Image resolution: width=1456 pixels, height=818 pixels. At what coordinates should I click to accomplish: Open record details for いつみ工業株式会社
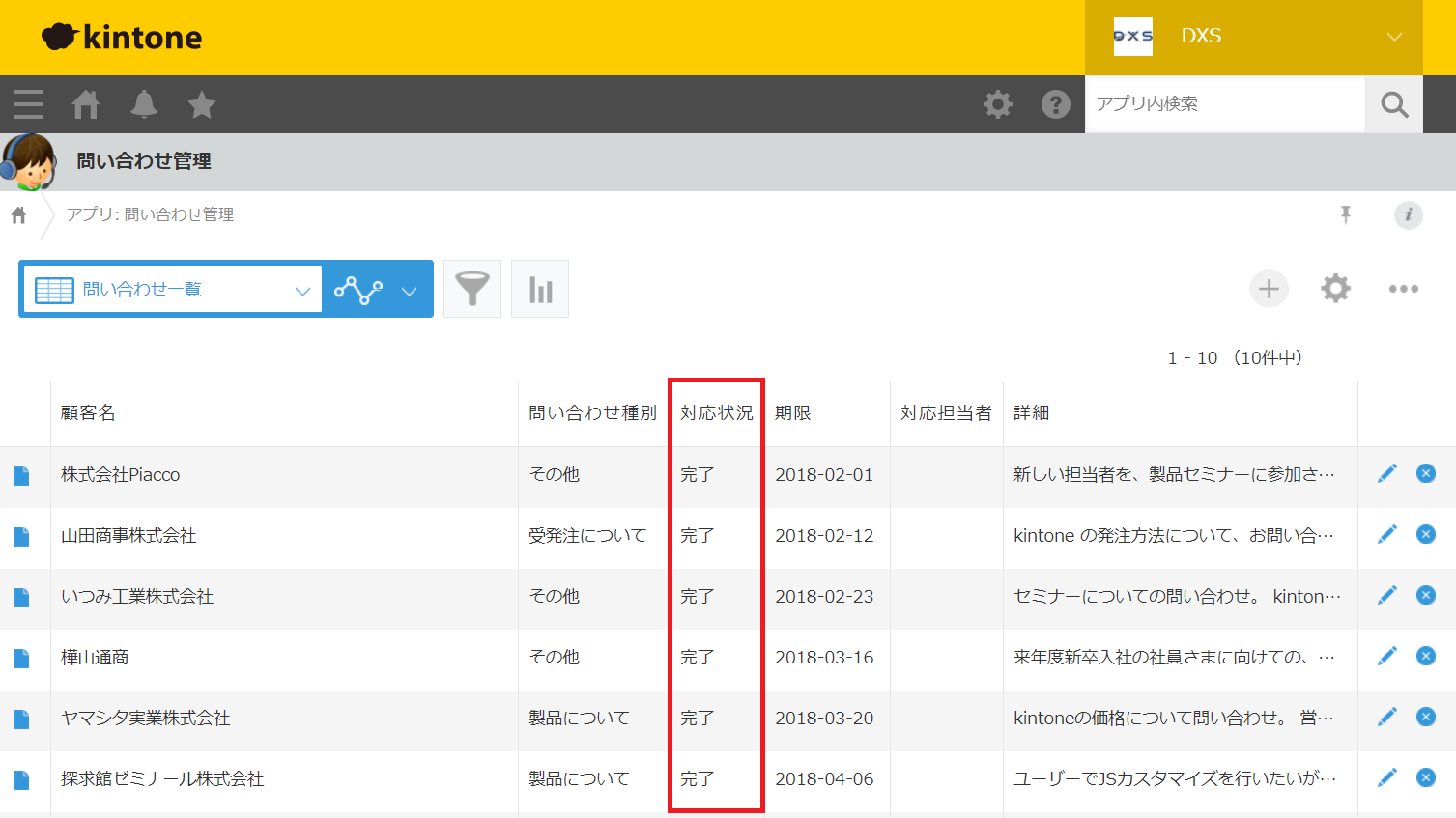pos(22,598)
